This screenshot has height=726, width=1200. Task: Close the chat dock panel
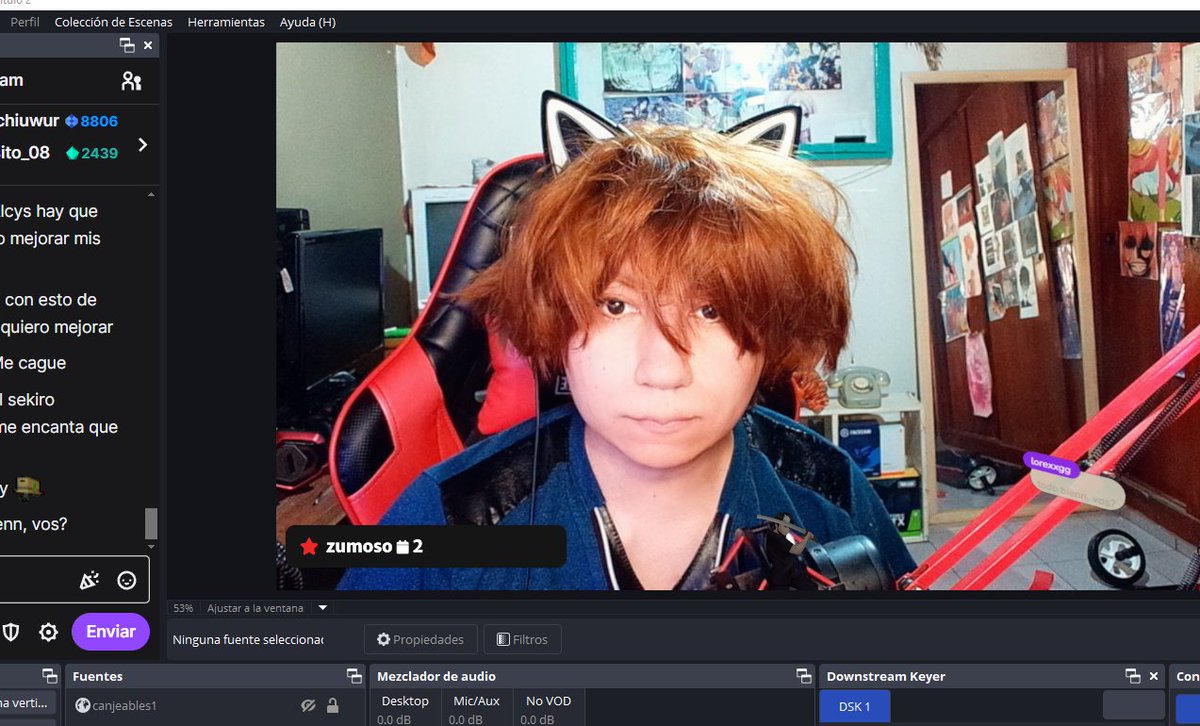point(148,45)
